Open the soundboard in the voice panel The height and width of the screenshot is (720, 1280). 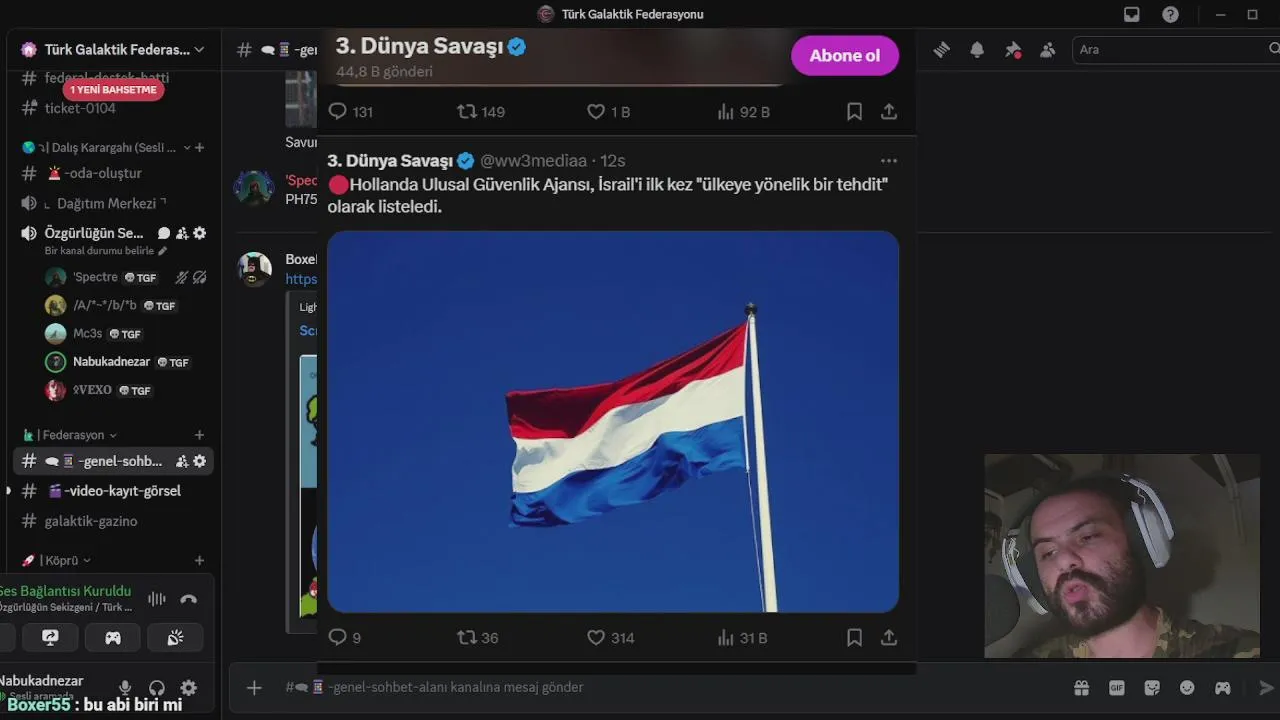coord(175,637)
